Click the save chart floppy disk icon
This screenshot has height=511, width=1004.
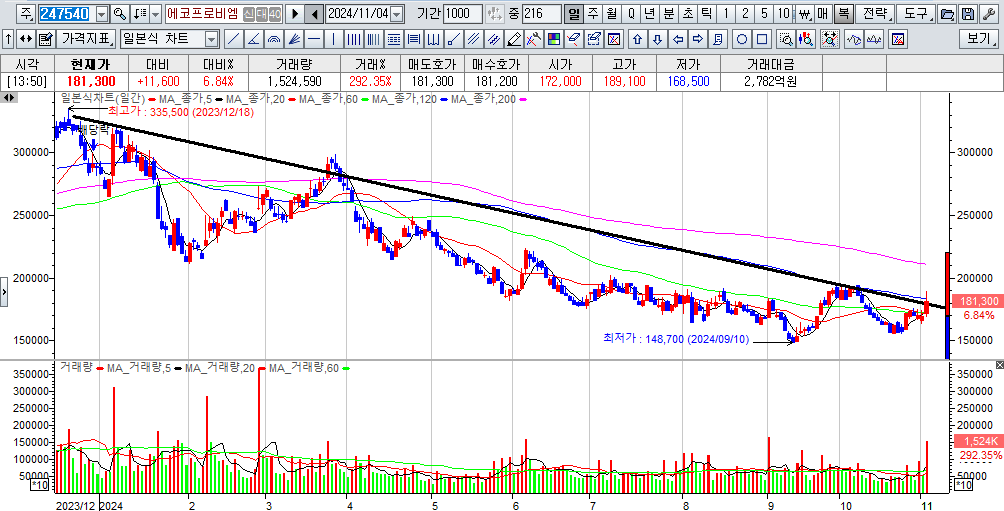tap(967, 14)
